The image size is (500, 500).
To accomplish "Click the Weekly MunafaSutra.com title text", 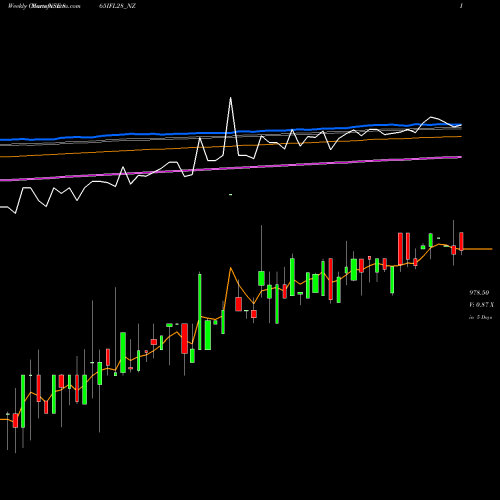I will click(x=44, y=6).
